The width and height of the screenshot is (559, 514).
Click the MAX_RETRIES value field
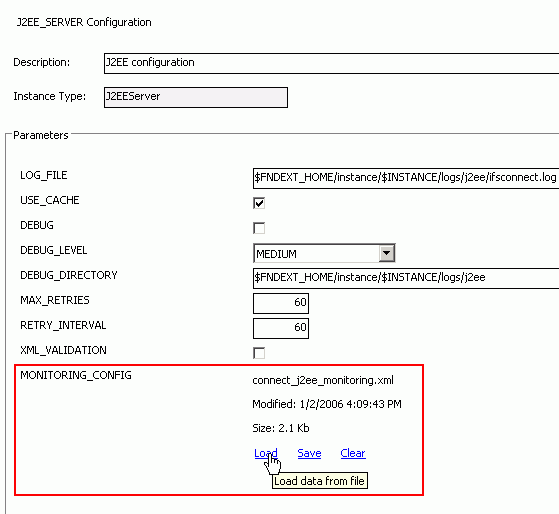pyautogui.click(x=281, y=303)
